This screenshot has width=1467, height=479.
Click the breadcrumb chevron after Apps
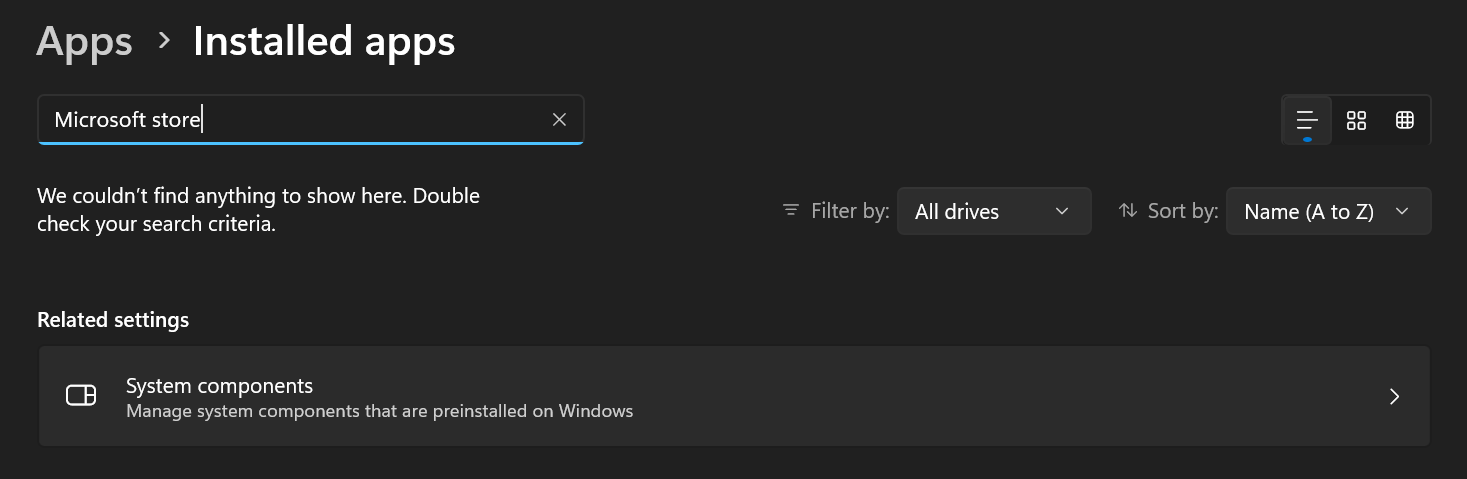(x=164, y=41)
